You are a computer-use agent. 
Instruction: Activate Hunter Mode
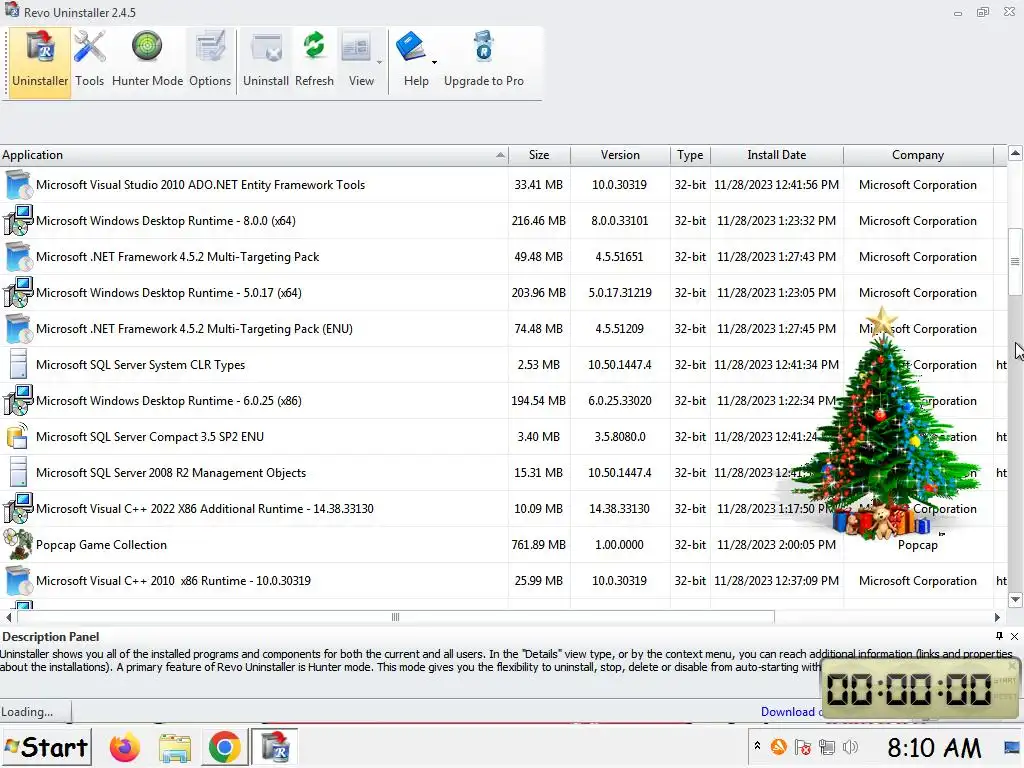pos(147,62)
